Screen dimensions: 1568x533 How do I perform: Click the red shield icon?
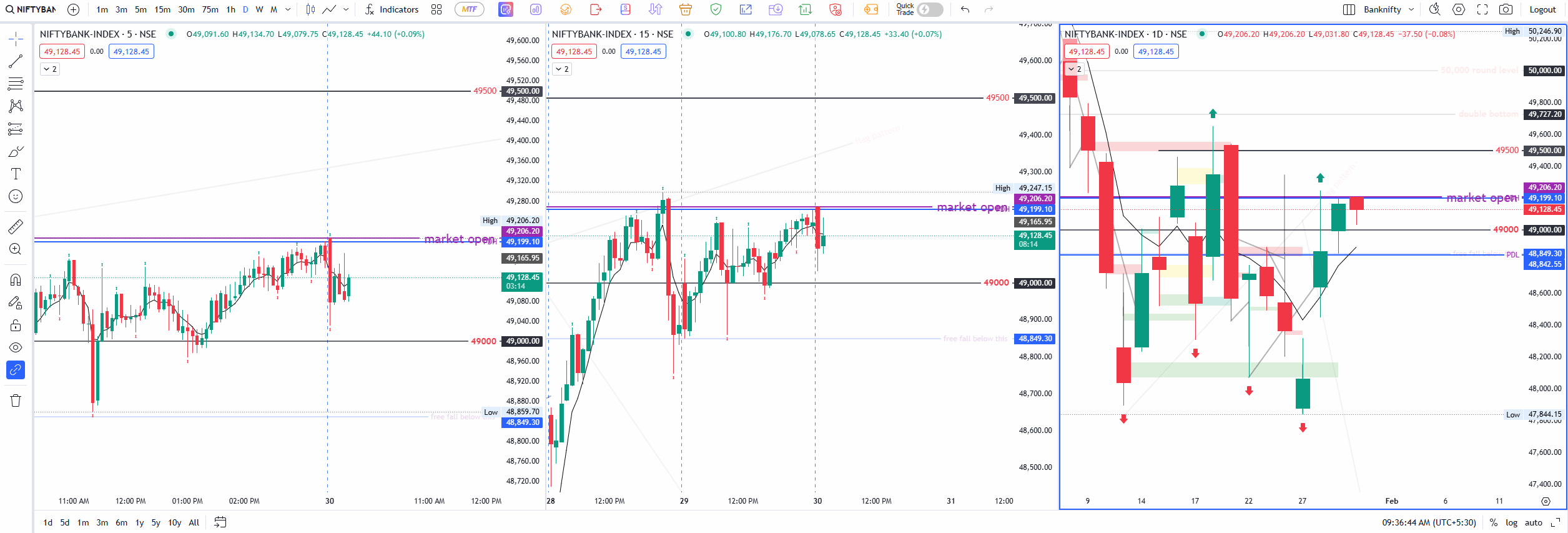click(836, 9)
